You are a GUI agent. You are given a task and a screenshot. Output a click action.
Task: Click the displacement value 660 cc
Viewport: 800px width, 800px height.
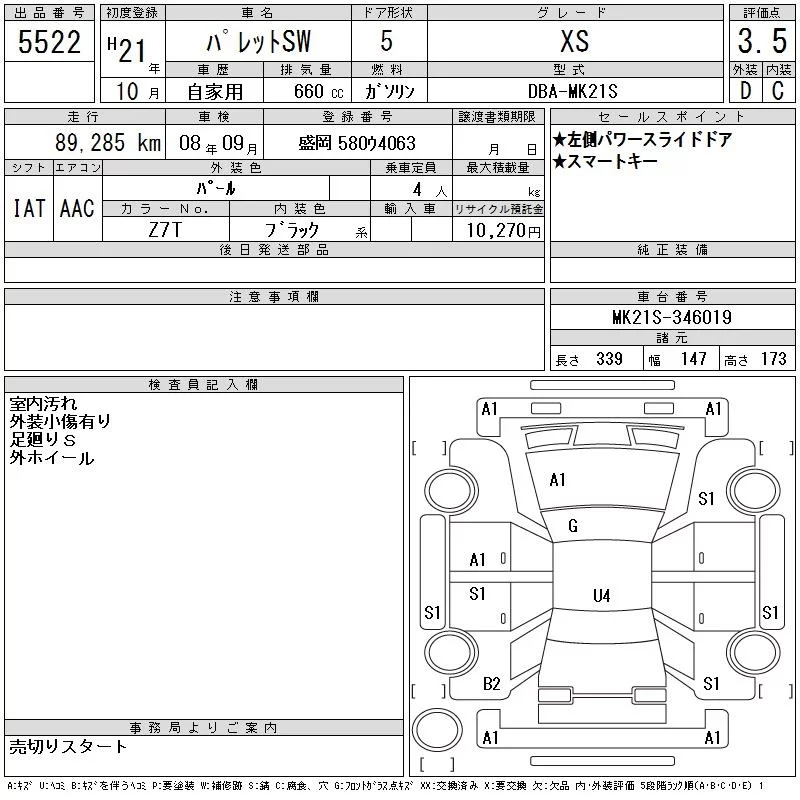(x=318, y=91)
